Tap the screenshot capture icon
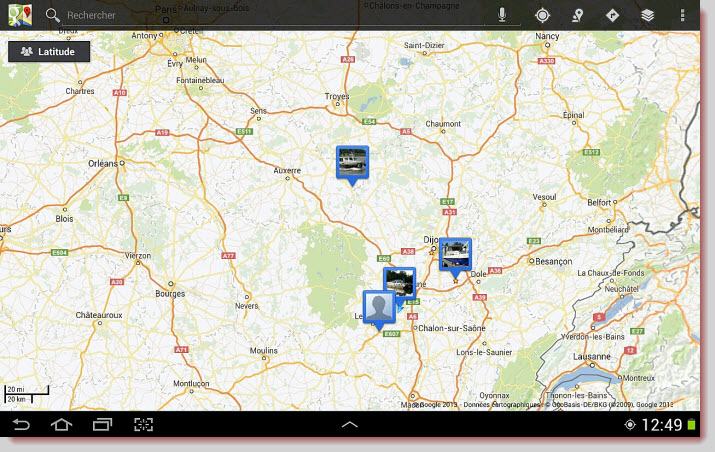 coord(143,425)
